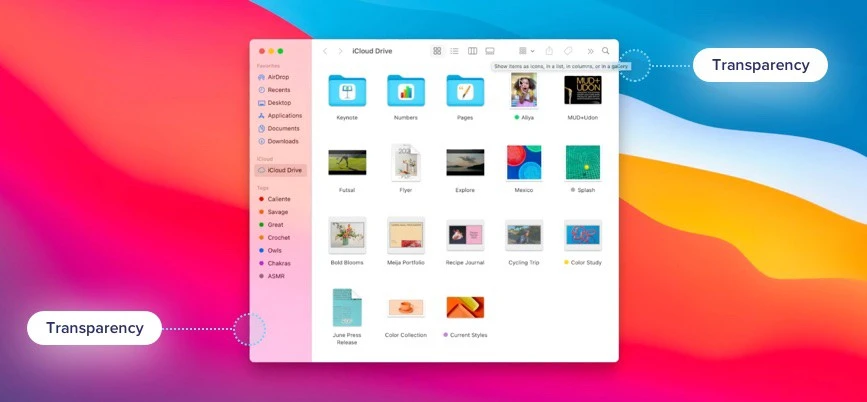Open Desktop from the sidebar
The image size is (867, 402).
[280, 102]
